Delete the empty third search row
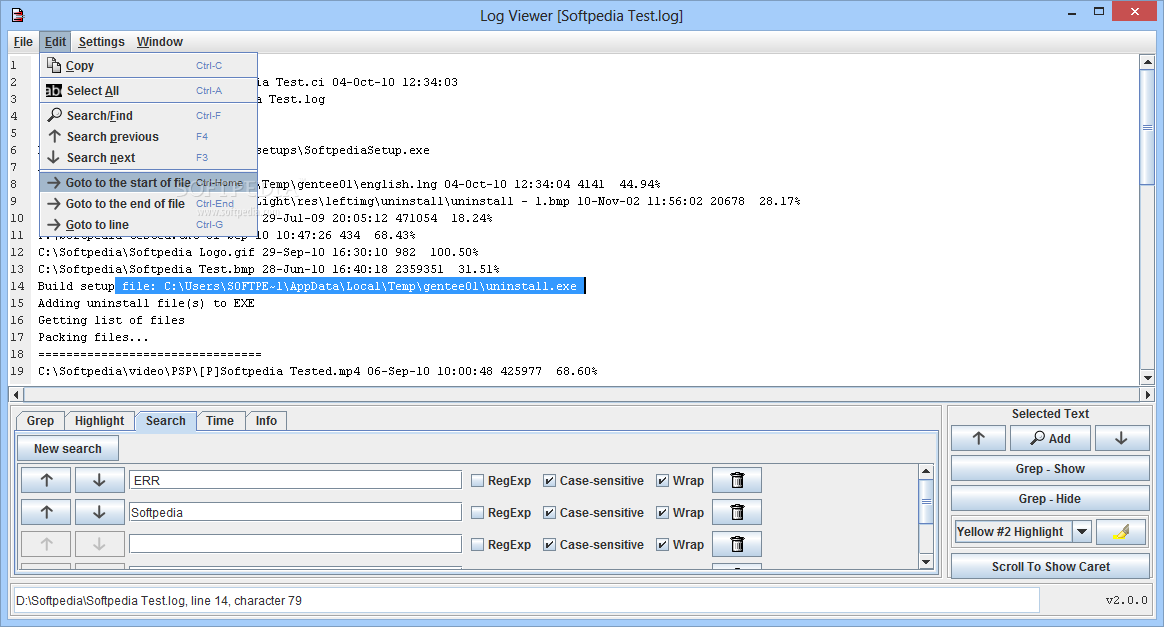The width and height of the screenshot is (1164, 627). (737, 544)
